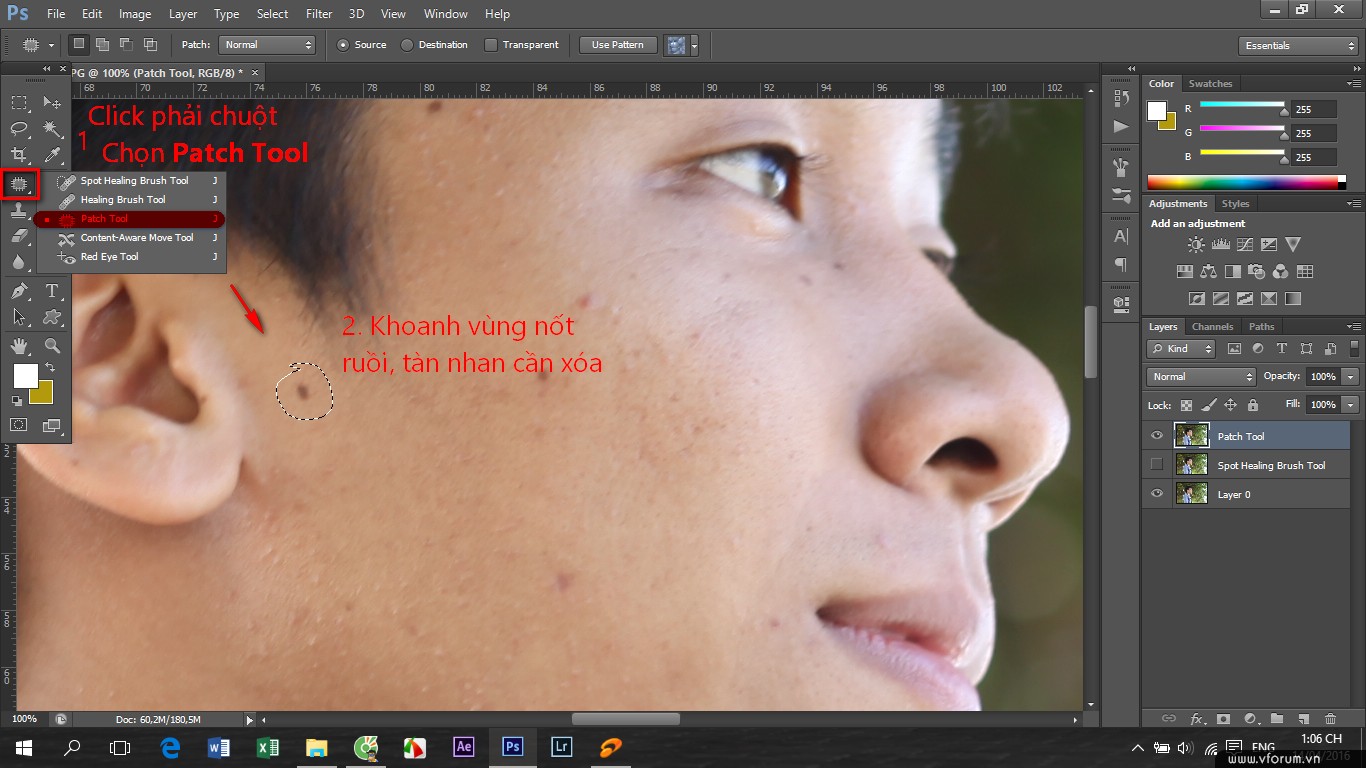Select the Eyedropper tool
Image resolution: width=1366 pixels, height=768 pixels.
52,155
